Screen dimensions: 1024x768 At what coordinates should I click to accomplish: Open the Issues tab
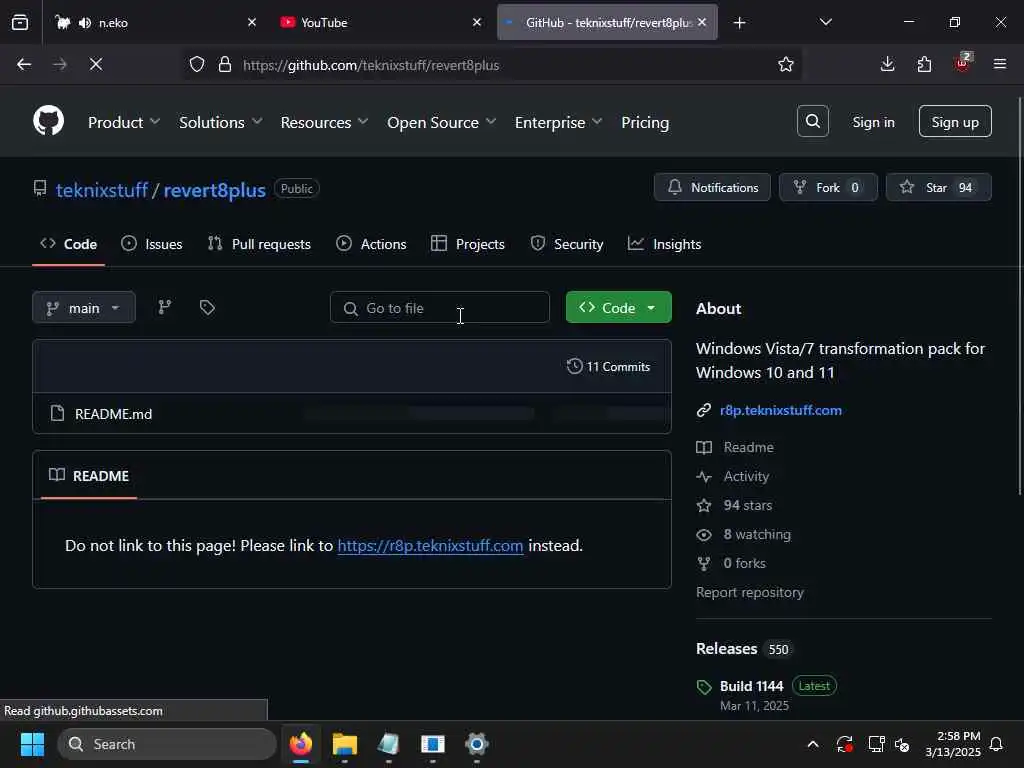click(x=152, y=244)
